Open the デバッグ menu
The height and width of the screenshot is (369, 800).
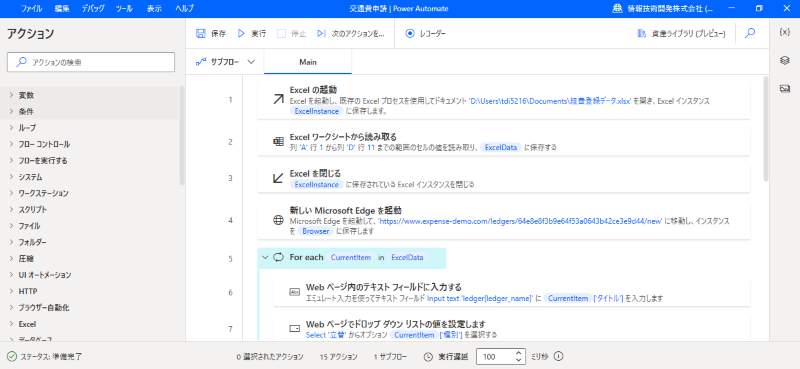(x=92, y=9)
